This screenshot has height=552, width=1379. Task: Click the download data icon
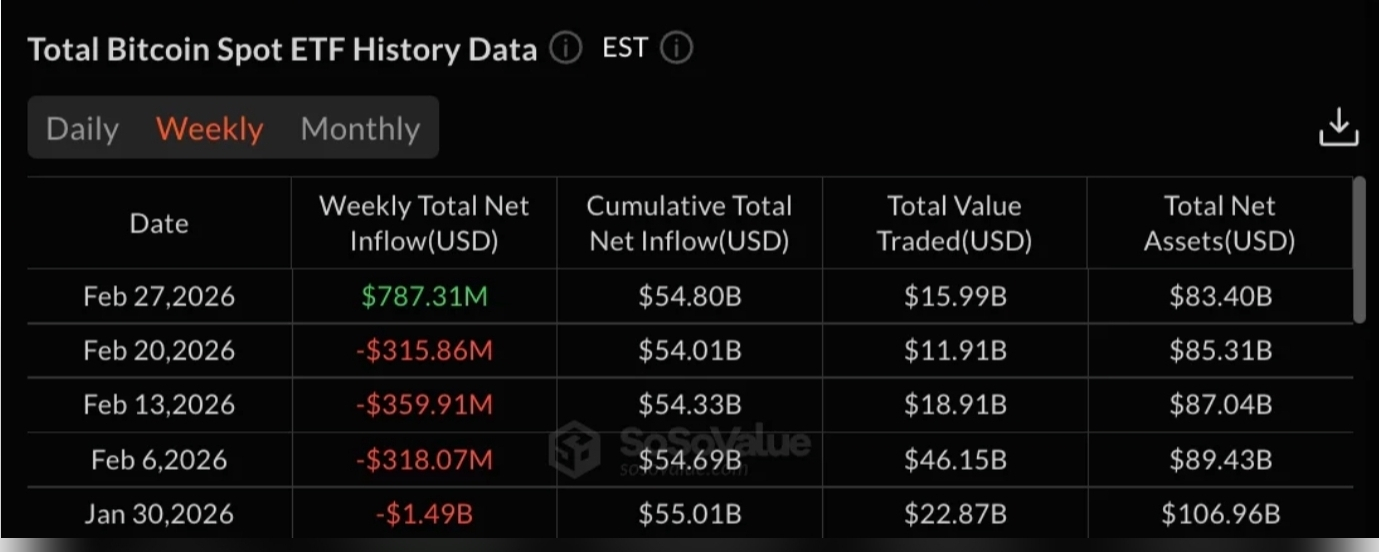[1339, 128]
